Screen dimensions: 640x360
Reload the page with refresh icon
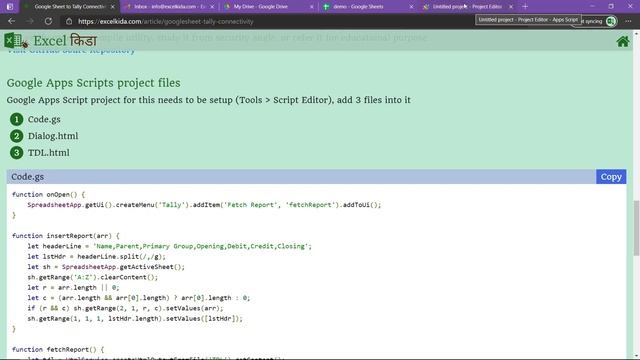coord(48,21)
